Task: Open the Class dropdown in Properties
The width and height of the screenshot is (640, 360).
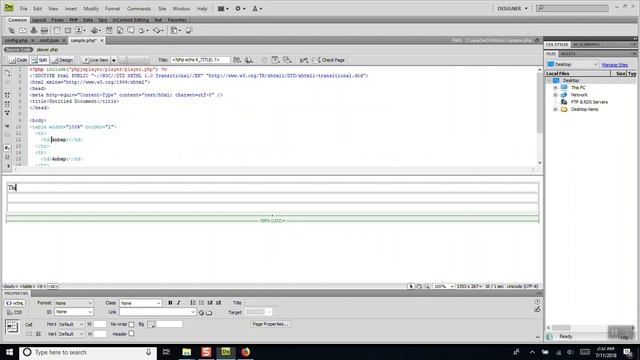Action: click(x=140, y=303)
